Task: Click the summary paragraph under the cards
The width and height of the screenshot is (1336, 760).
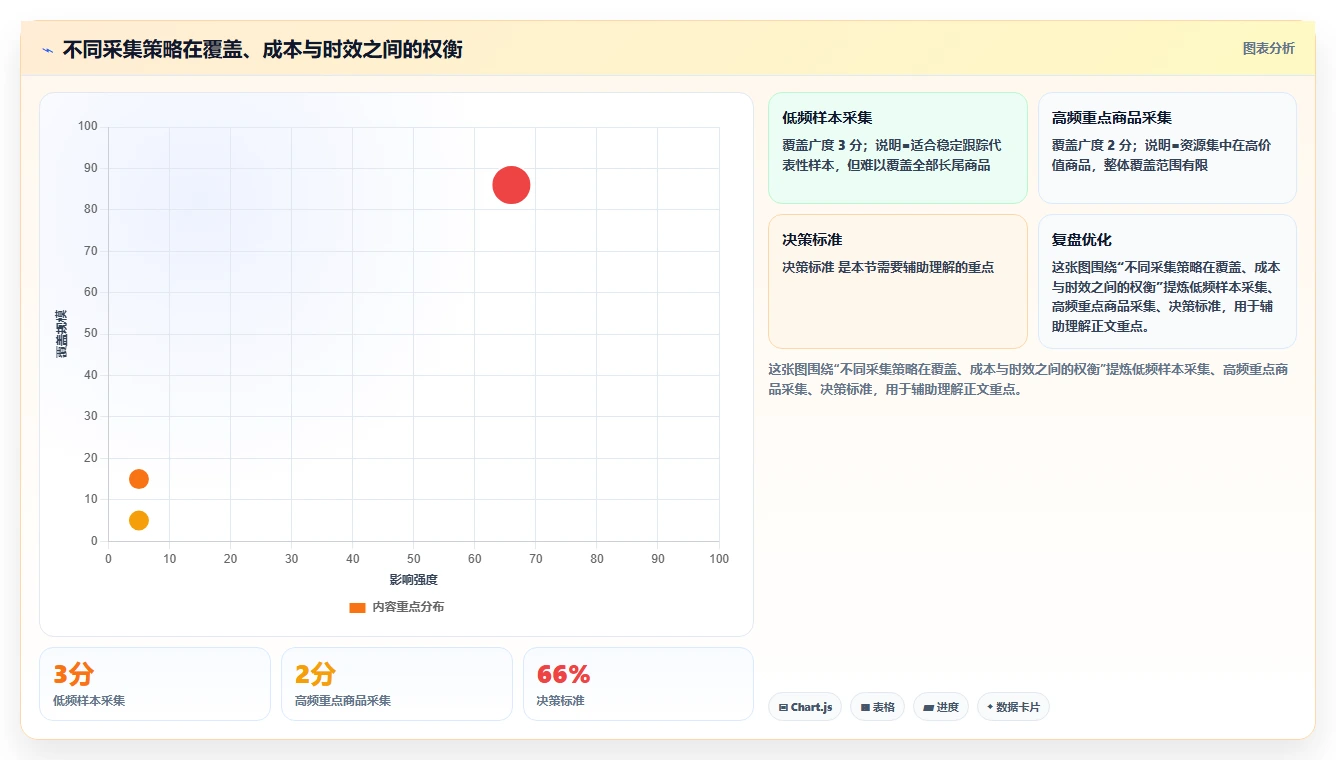Action: (x=1028, y=379)
